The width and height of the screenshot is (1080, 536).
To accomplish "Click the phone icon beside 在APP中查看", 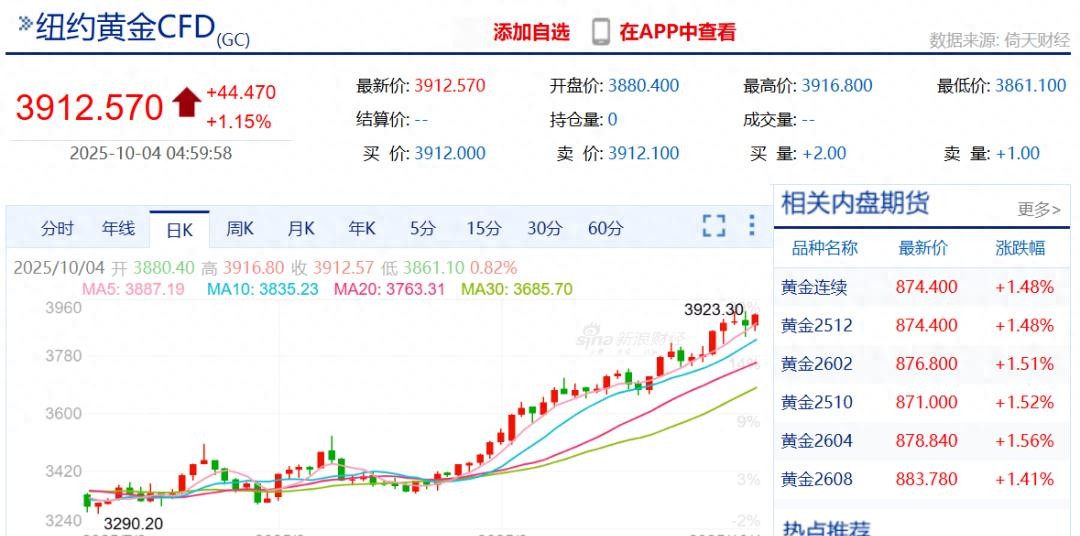I will 600,32.
